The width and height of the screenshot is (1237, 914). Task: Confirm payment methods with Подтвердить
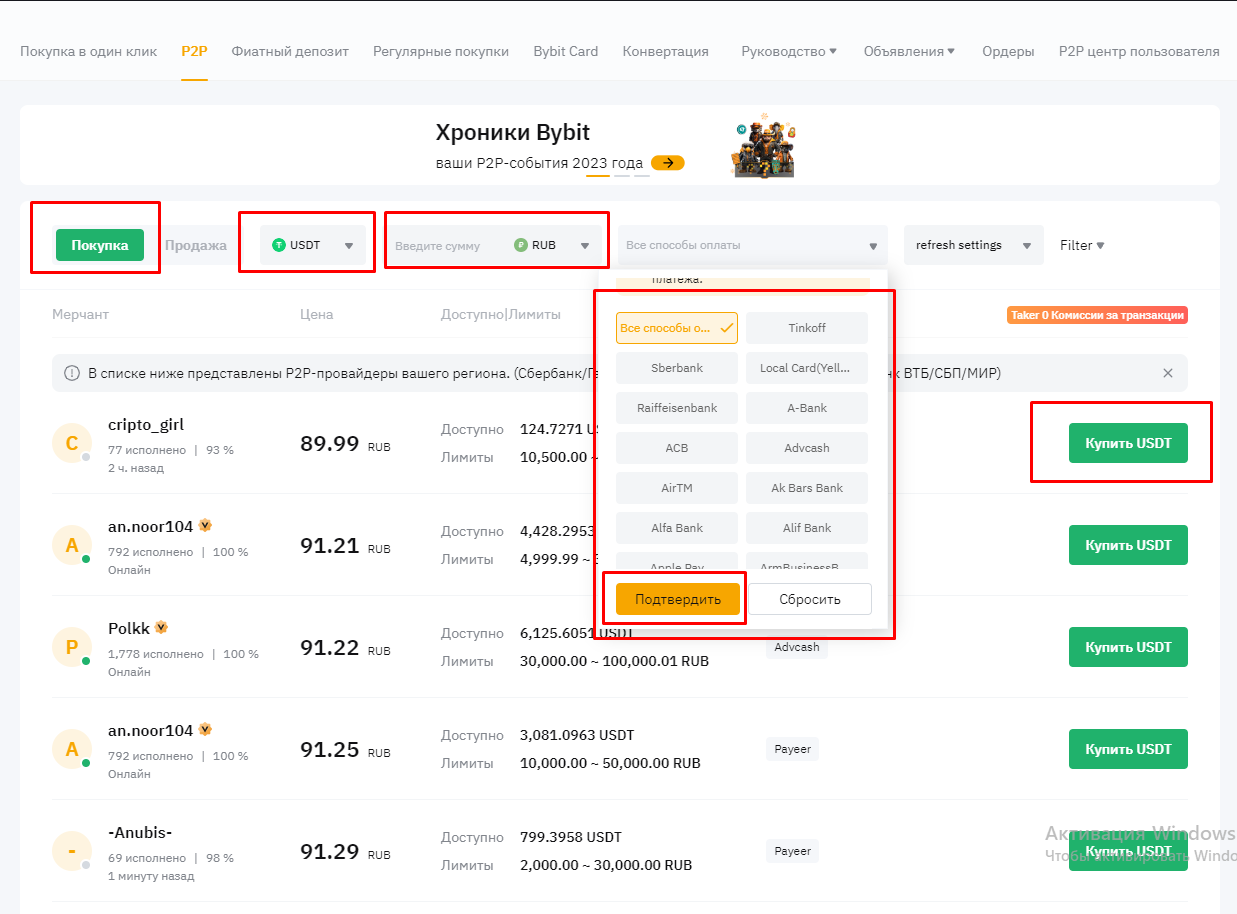(x=677, y=599)
